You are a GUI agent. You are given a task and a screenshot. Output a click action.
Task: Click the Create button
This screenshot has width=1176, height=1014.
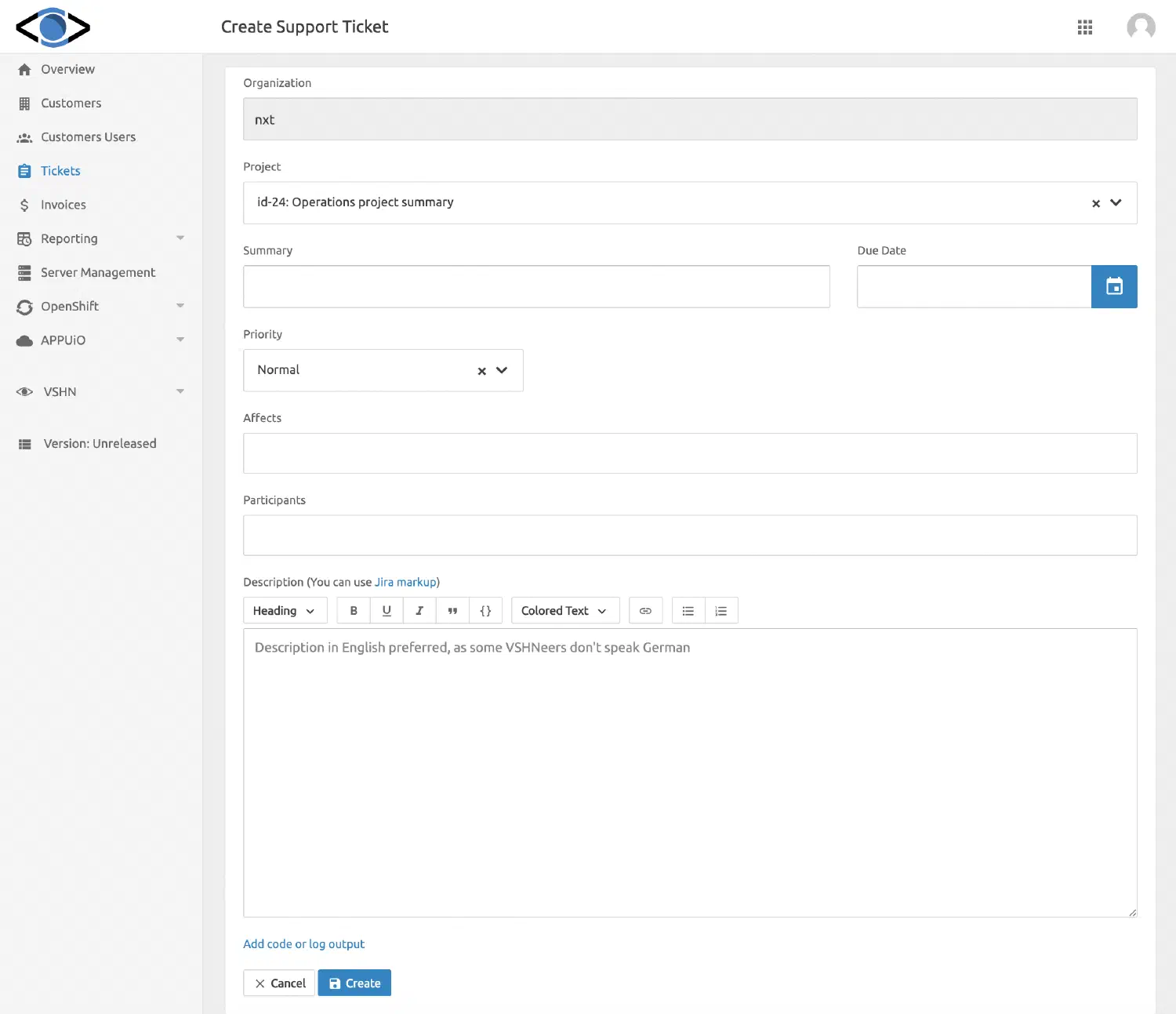[x=354, y=983]
